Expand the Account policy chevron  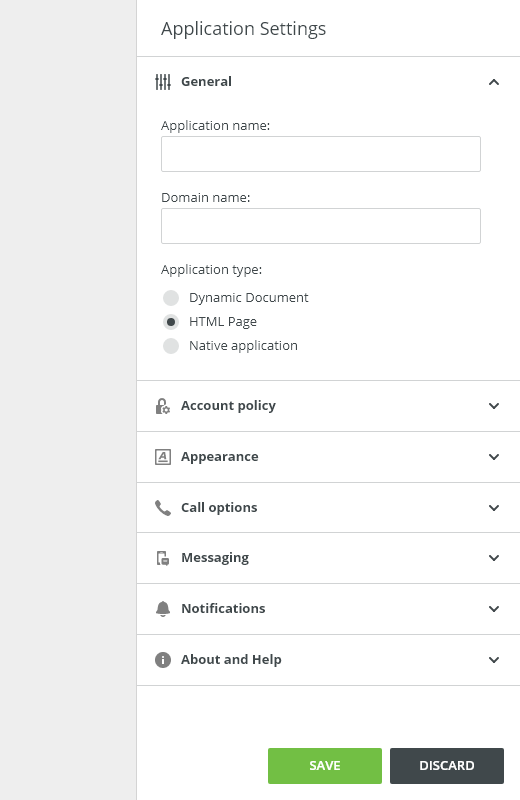[x=493, y=406]
